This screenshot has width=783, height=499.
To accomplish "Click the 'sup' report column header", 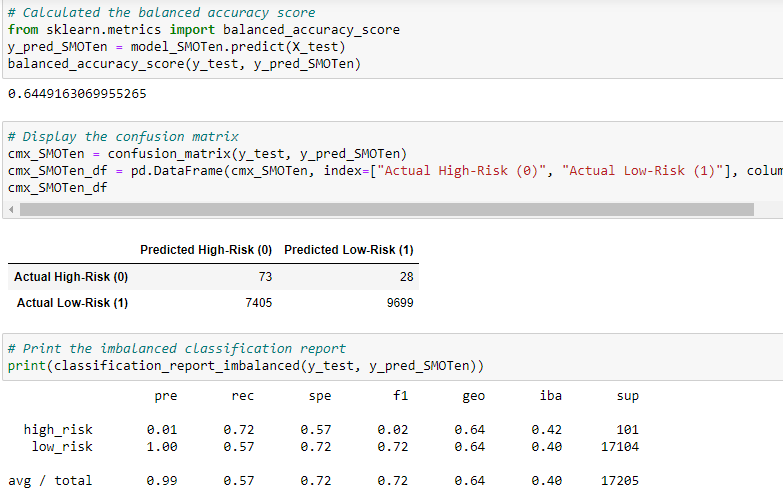I will [x=628, y=396].
